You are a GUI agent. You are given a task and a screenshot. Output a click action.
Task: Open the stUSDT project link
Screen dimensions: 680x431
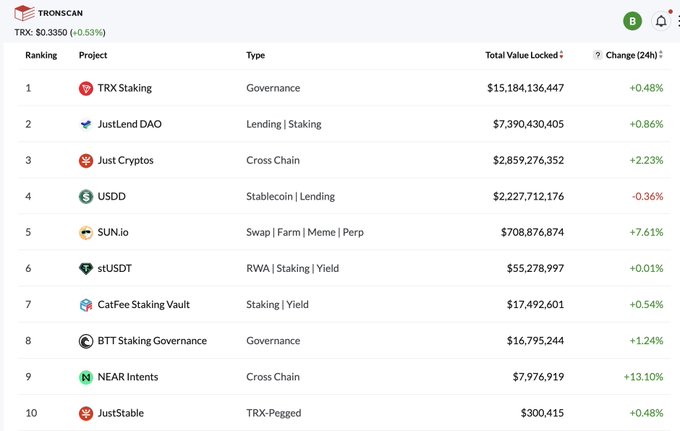point(114,268)
